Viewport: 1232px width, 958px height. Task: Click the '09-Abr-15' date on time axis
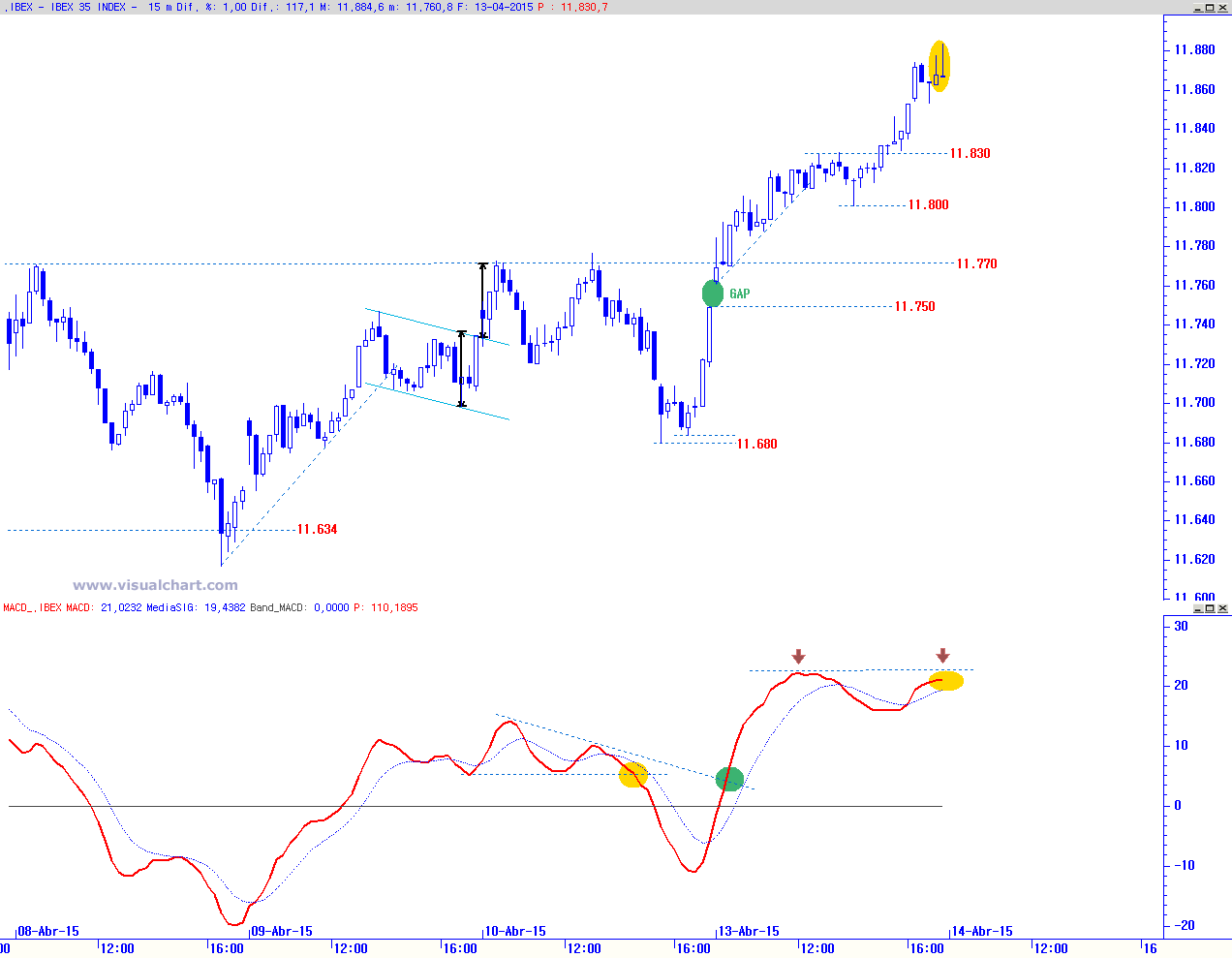point(282,931)
